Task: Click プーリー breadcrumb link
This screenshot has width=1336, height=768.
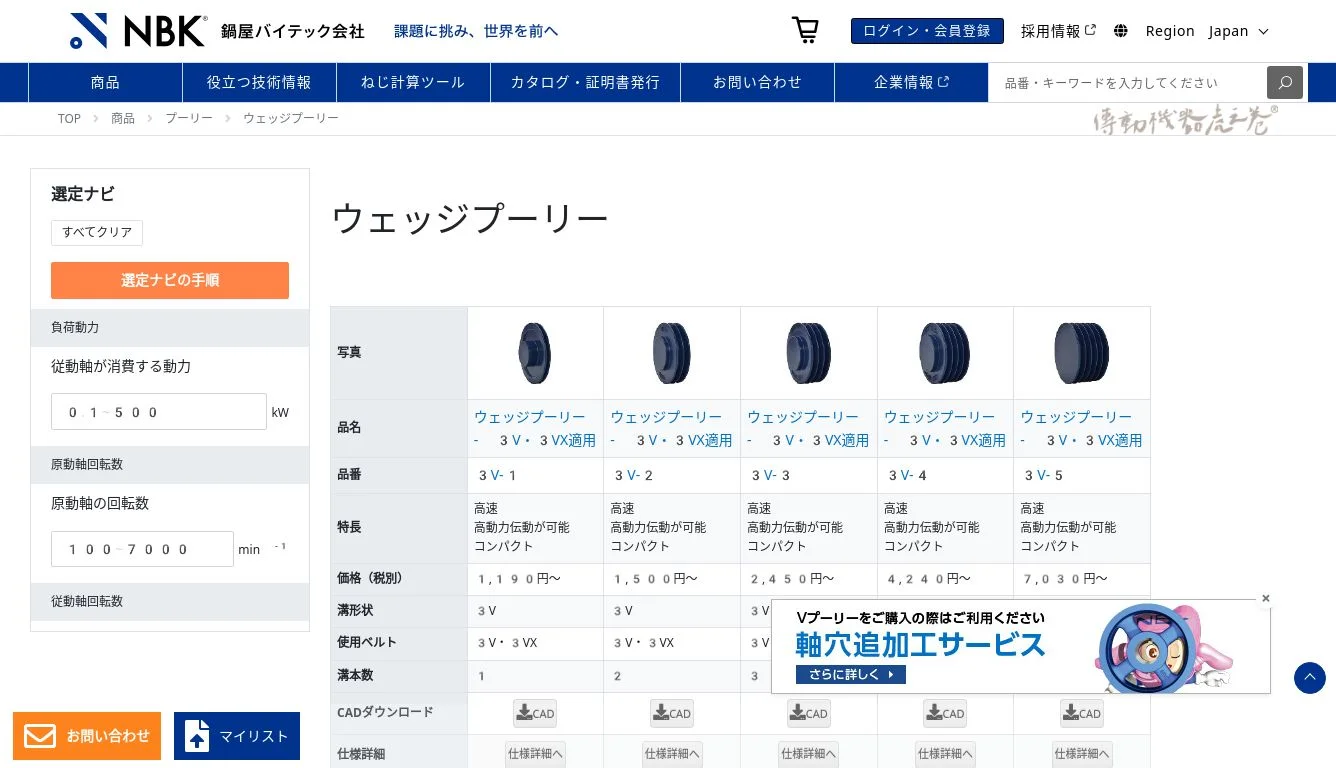Action: point(189,118)
